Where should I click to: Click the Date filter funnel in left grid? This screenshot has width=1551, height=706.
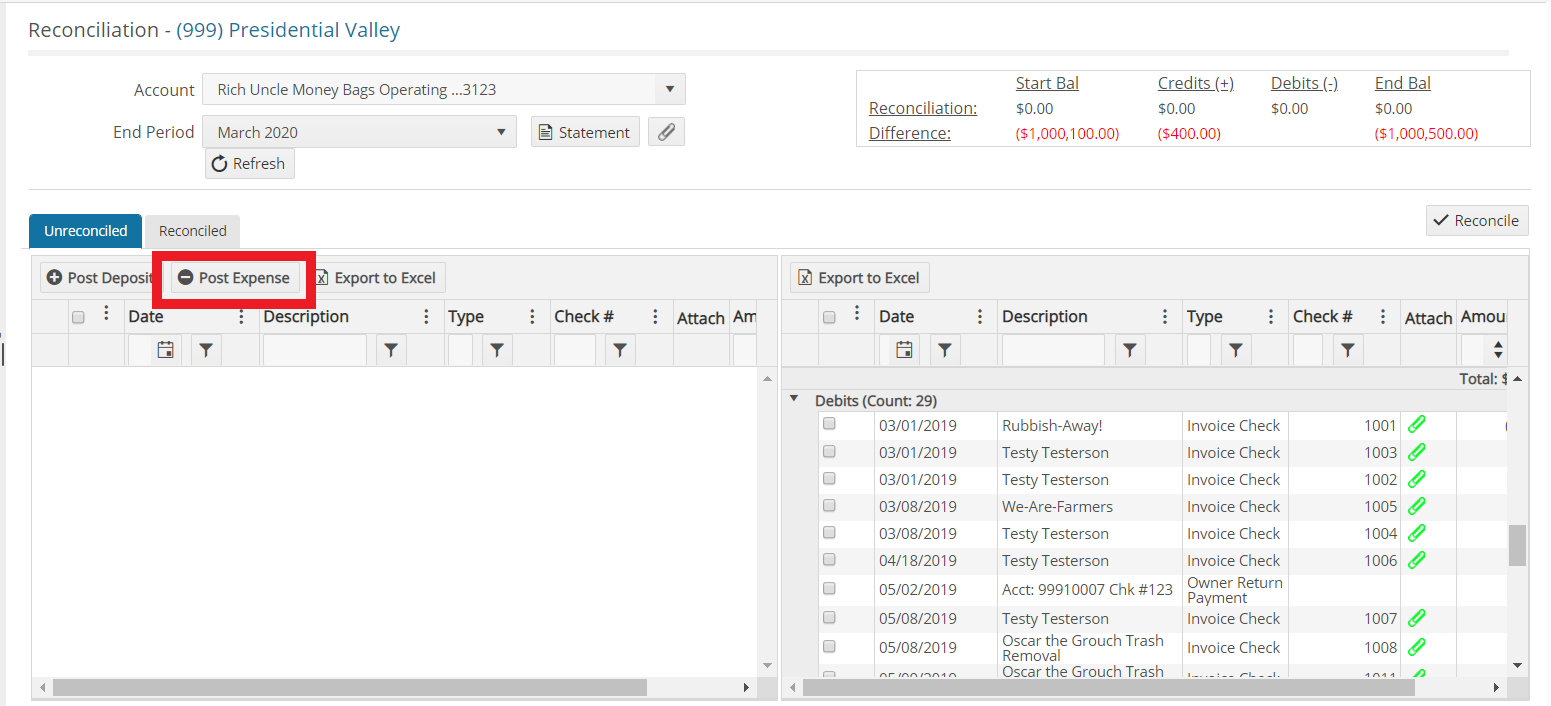pos(206,350)
